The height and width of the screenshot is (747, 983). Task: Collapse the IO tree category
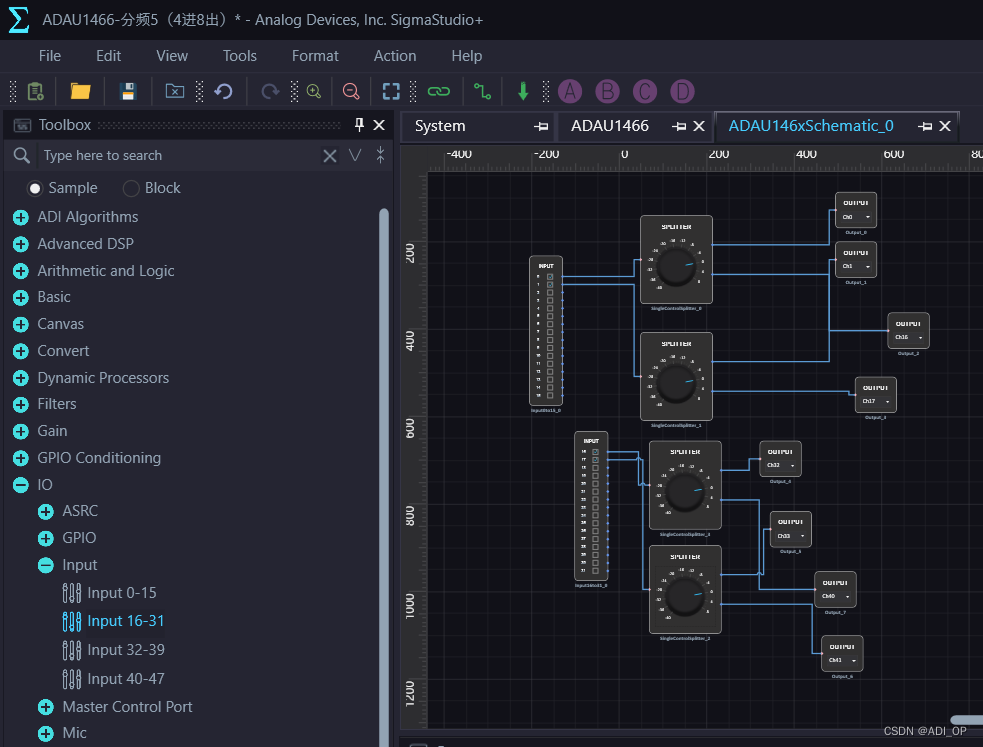click(20, 485)
